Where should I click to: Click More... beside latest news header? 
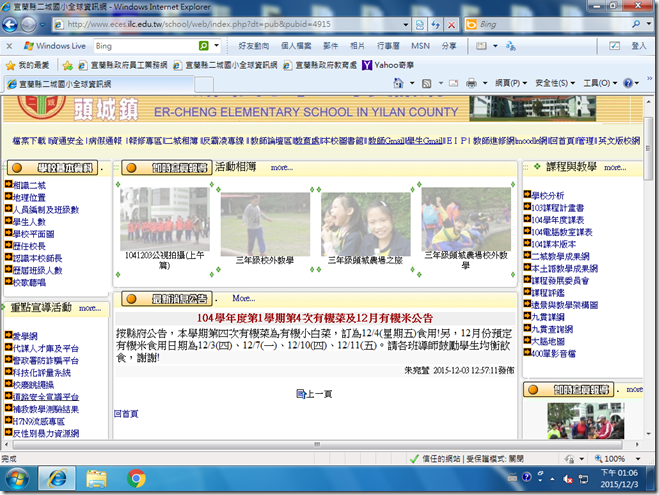coord(244,298)
